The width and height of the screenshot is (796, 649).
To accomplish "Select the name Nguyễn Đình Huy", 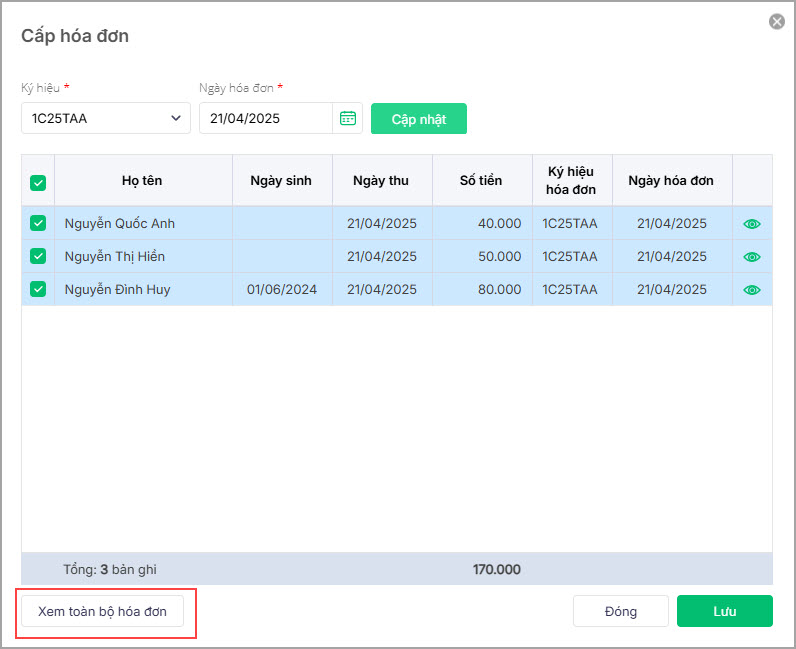I will click(117, 289).
